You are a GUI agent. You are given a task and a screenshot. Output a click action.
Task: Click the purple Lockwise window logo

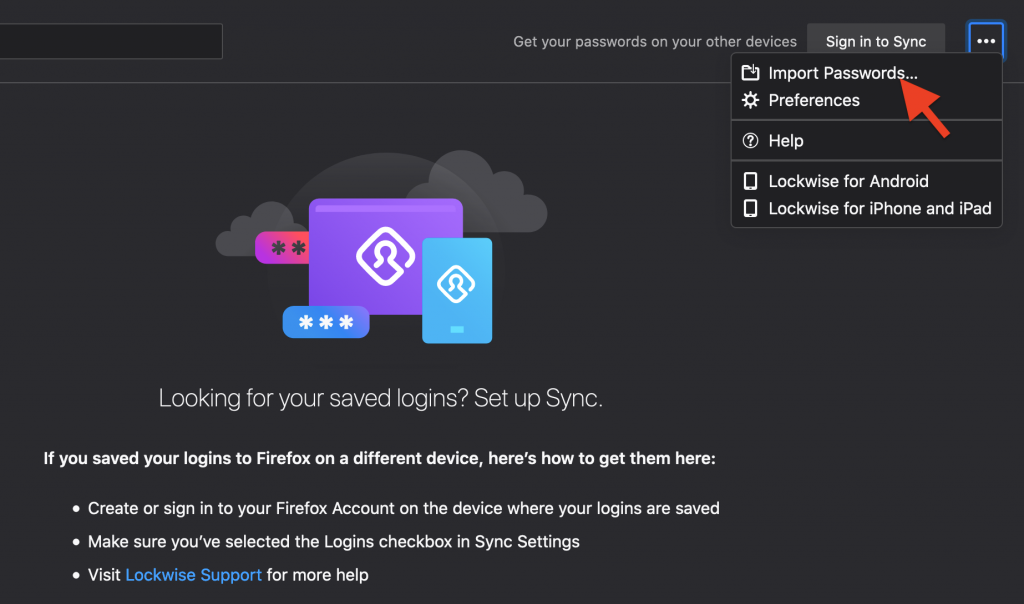coord(385,256)
